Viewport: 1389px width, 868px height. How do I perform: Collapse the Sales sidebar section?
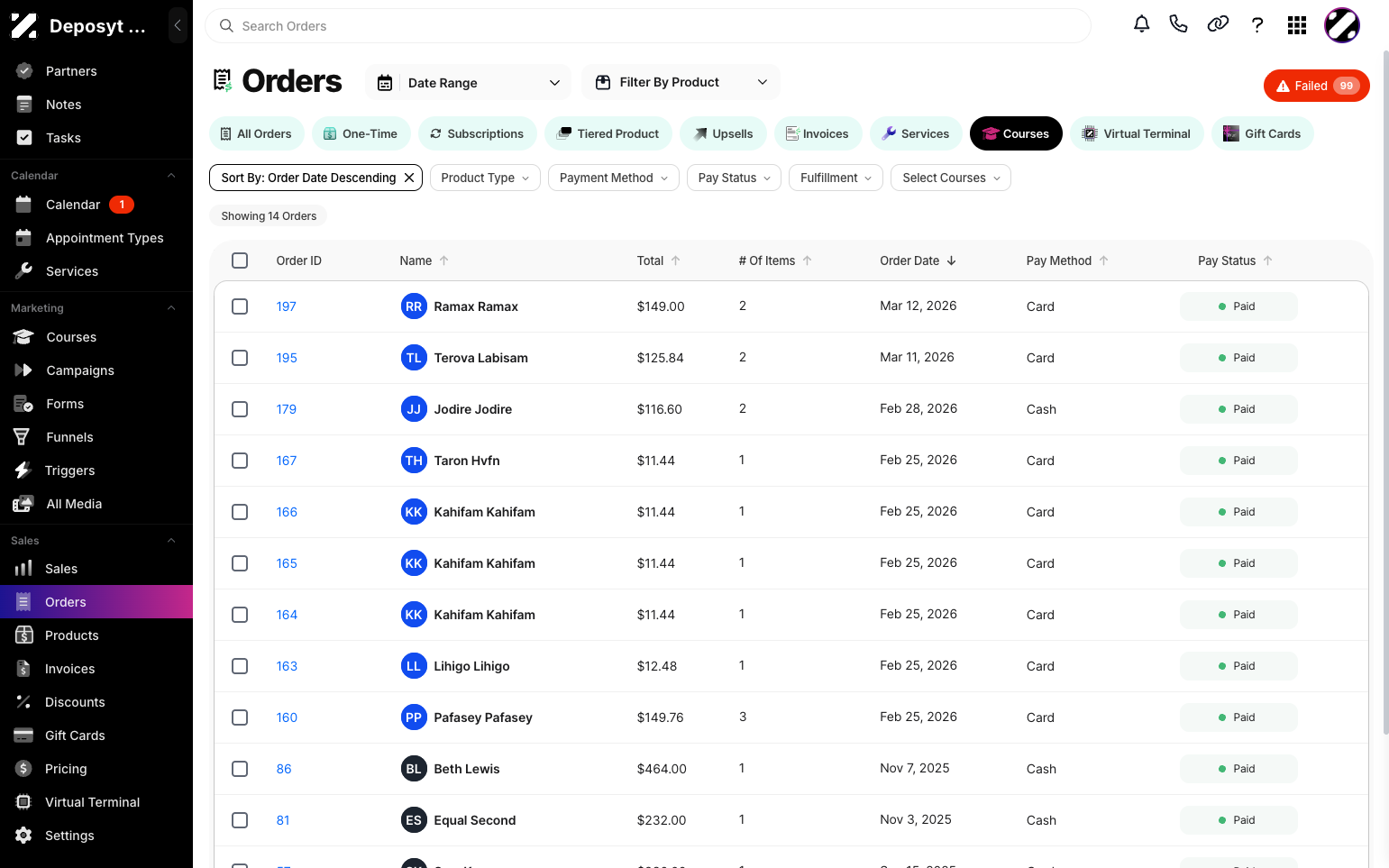pos(171,541)
